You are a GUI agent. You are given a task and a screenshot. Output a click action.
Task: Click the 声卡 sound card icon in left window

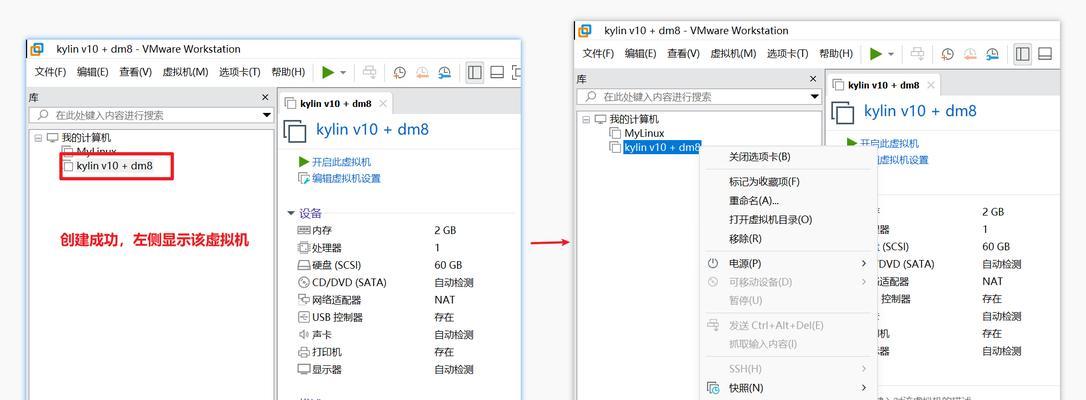(303, 334)
